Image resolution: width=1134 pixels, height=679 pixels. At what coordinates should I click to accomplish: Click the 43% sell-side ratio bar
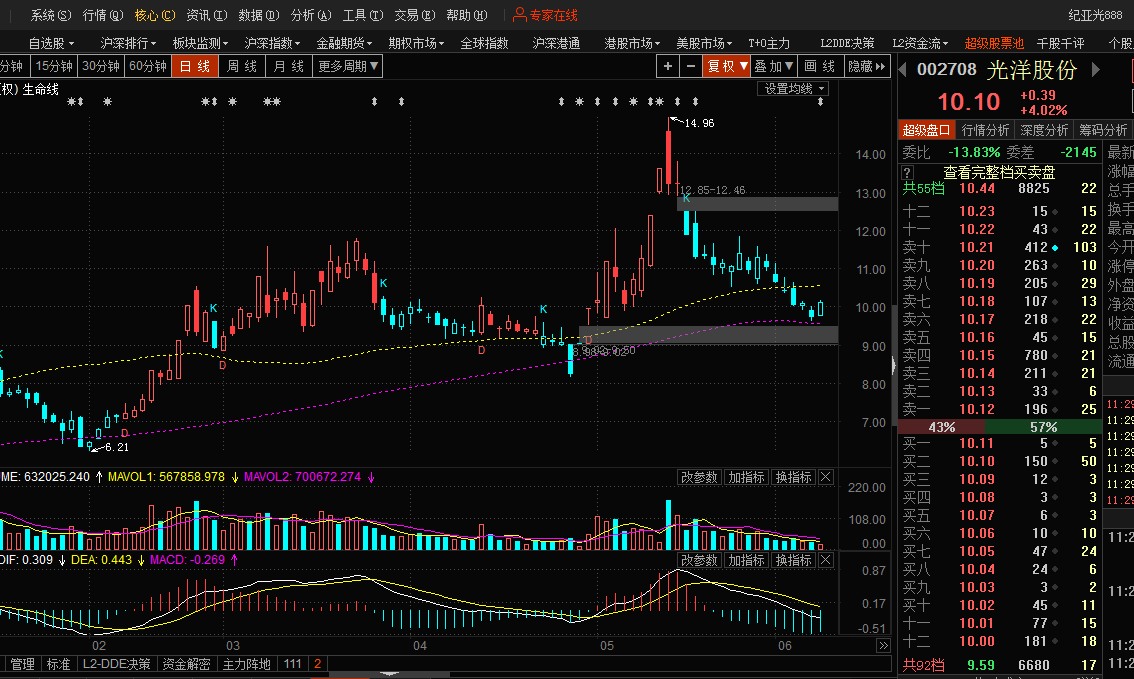[x=941, y=427]
